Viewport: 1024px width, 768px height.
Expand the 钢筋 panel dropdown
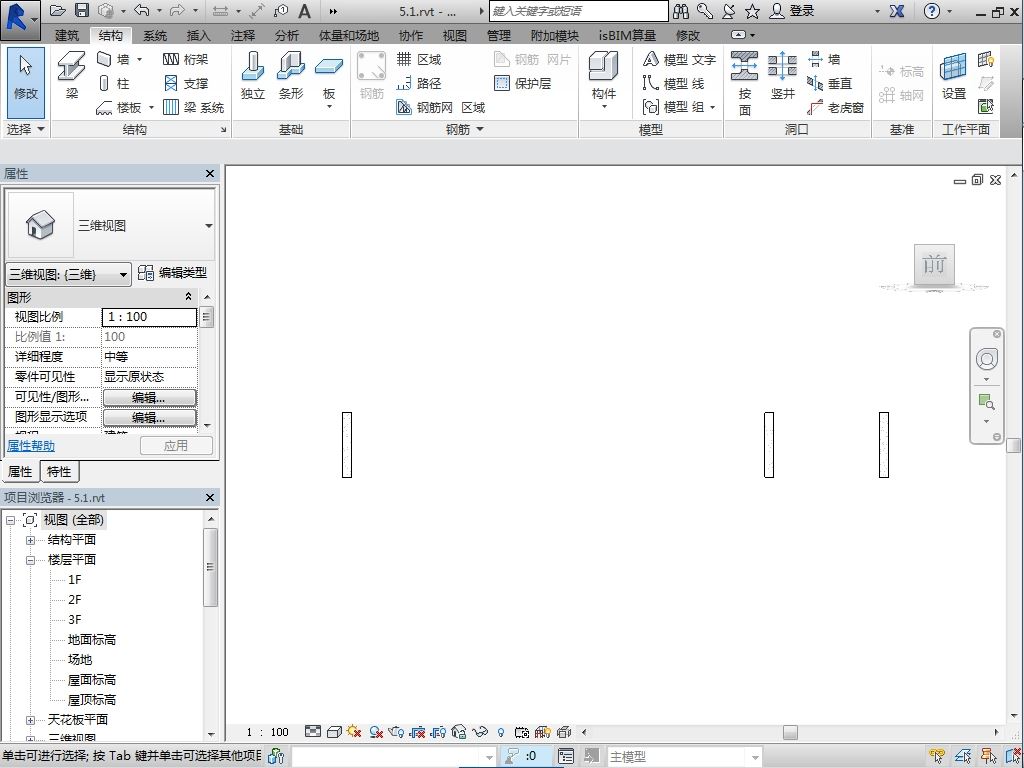(x=464, y=129)
